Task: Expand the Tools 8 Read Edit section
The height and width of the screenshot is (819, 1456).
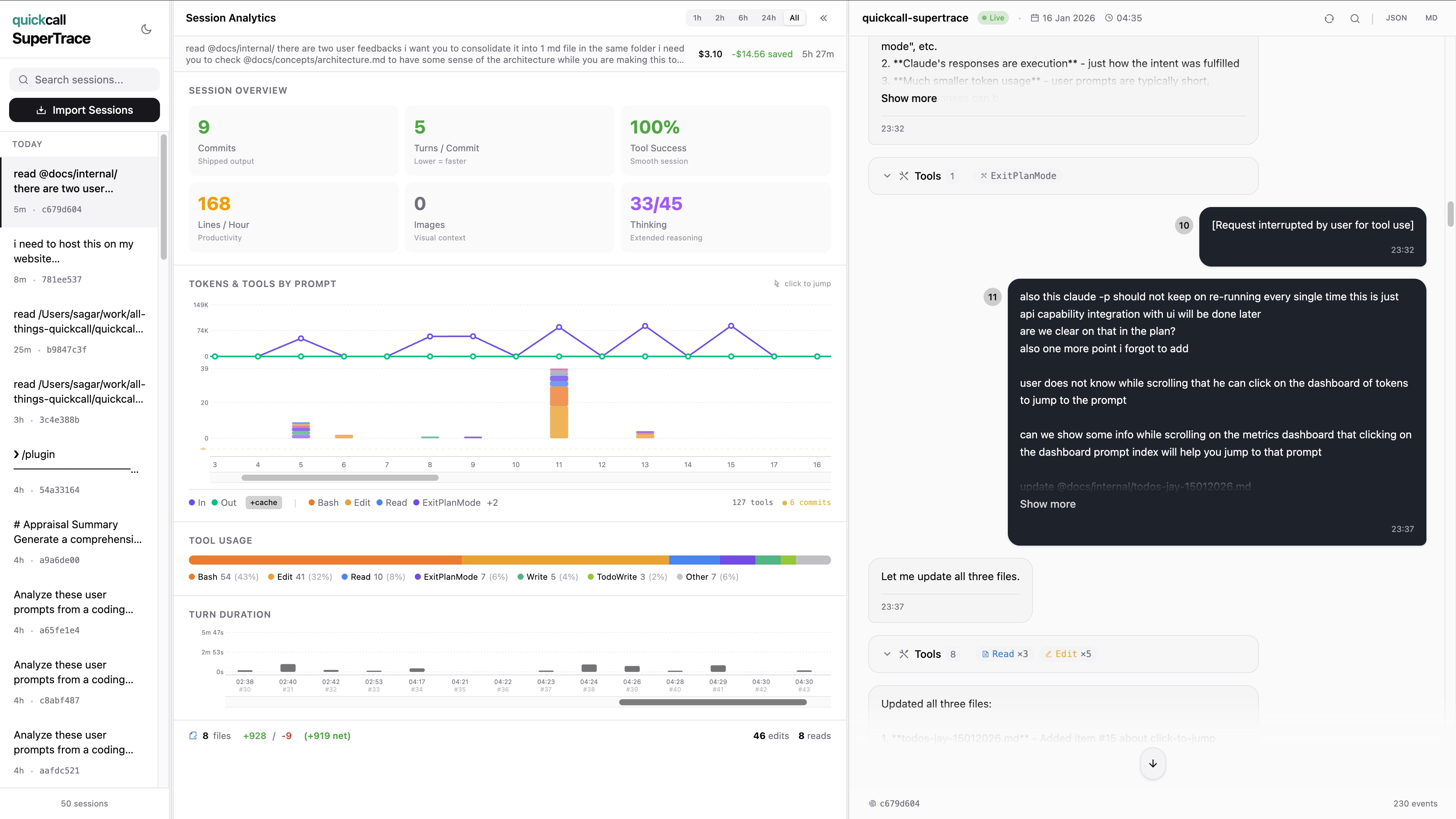Action: [x=887, y=654]
